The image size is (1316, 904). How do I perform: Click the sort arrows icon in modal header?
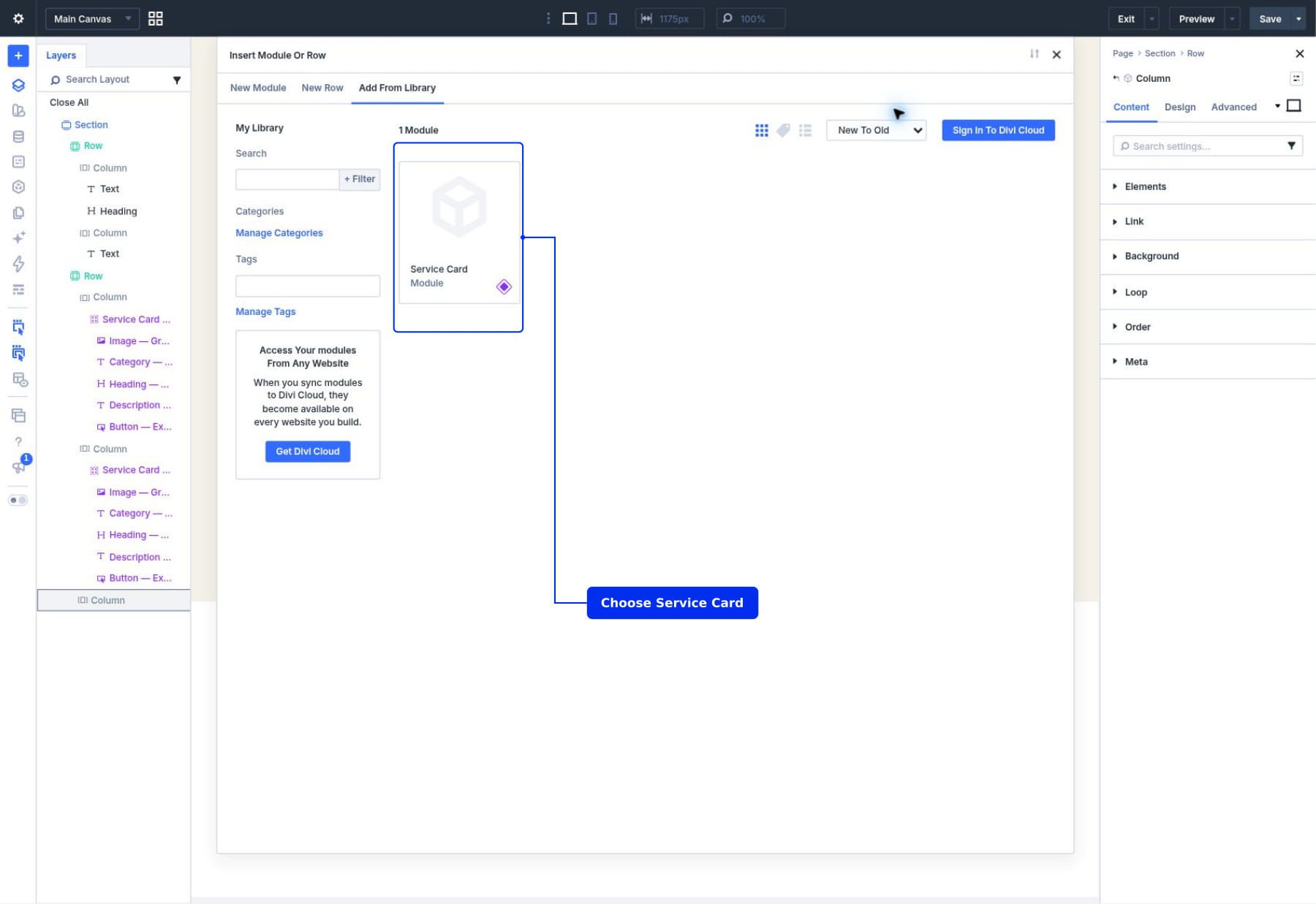pos(1034,54)
